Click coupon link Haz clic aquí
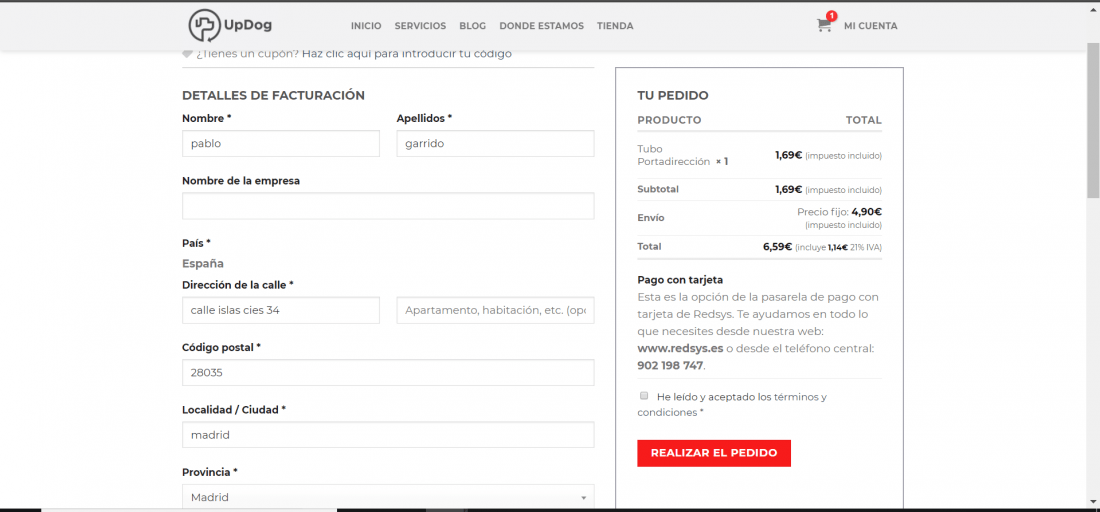The height and width of the screenshot is (512, 1100). click(x=407, y=53)
